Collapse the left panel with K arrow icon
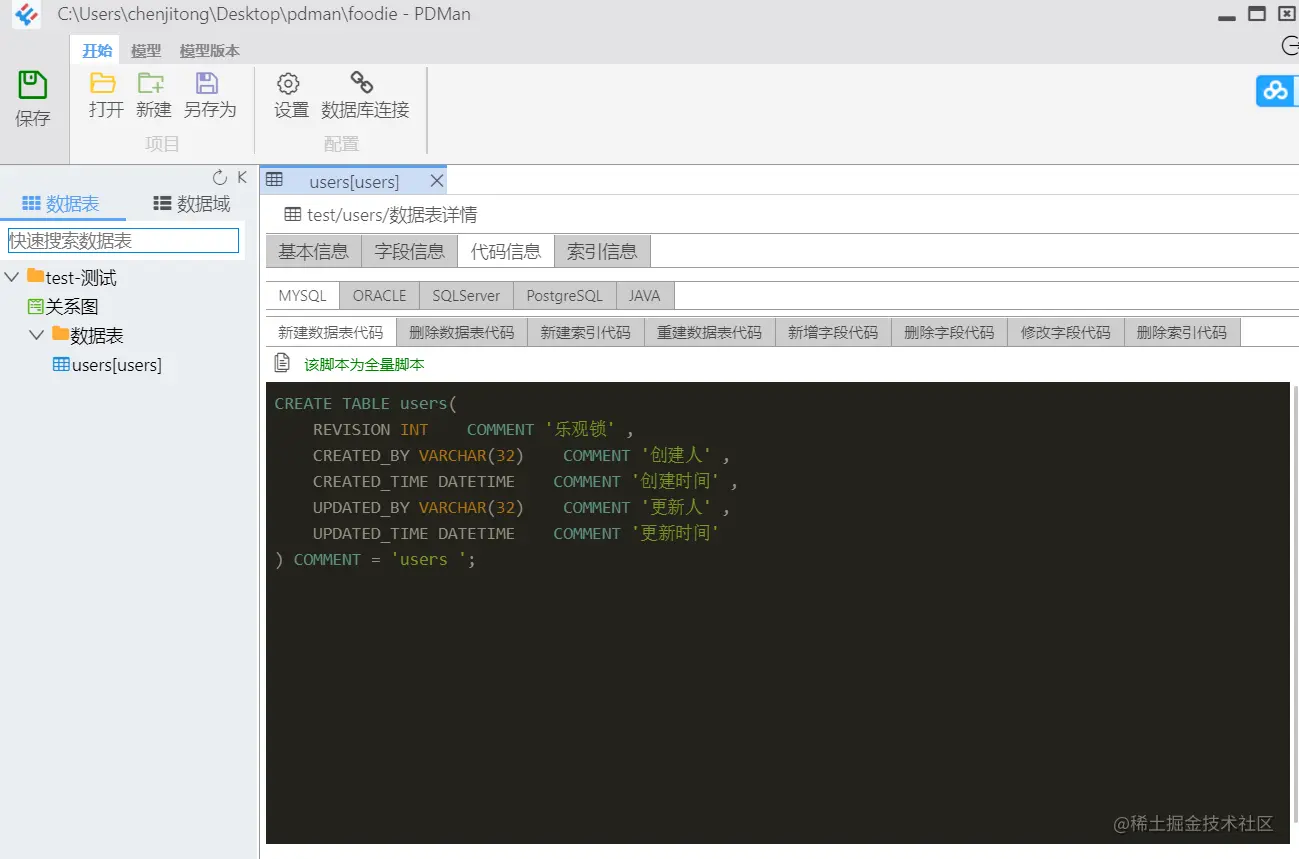 (x=242, y=177)
